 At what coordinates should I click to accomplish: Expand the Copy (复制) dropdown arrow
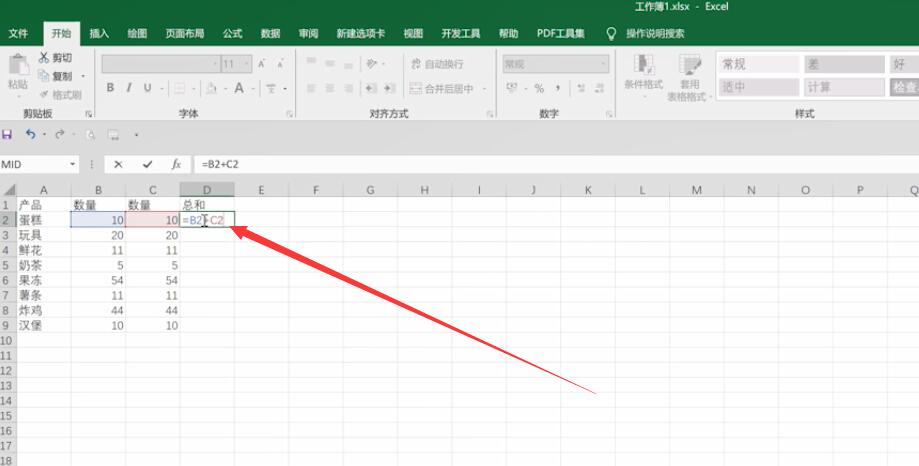tap(83, 76)
